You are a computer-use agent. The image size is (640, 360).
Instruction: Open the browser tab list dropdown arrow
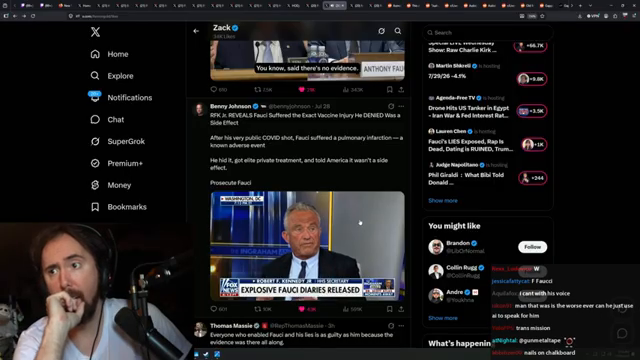590,6
